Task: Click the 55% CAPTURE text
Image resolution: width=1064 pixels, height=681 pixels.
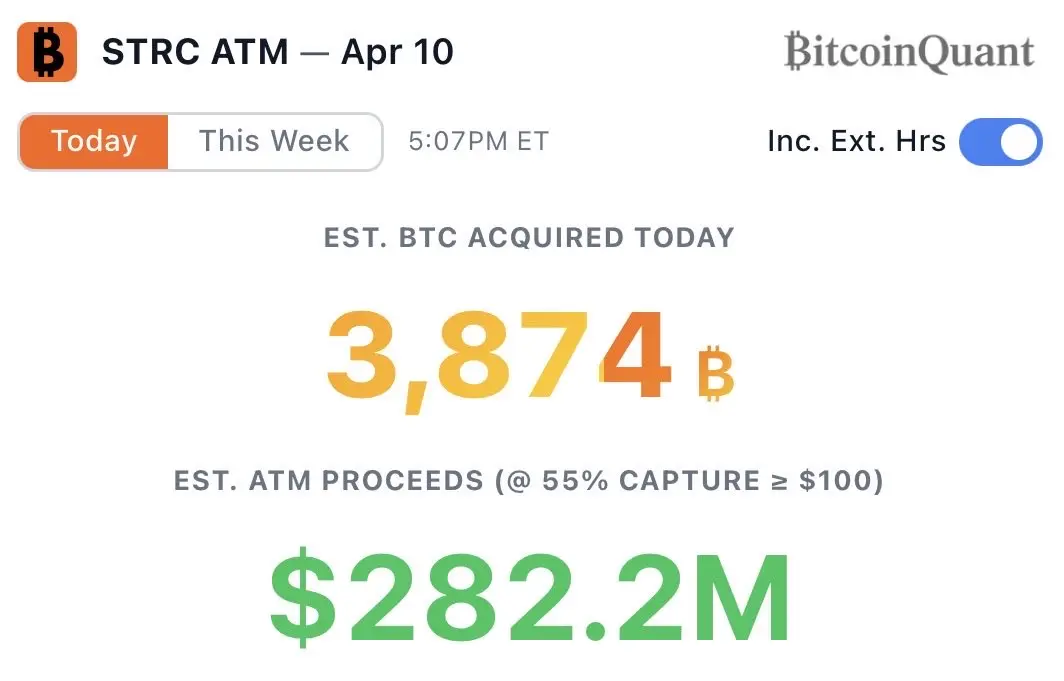Action: point(651,481)
